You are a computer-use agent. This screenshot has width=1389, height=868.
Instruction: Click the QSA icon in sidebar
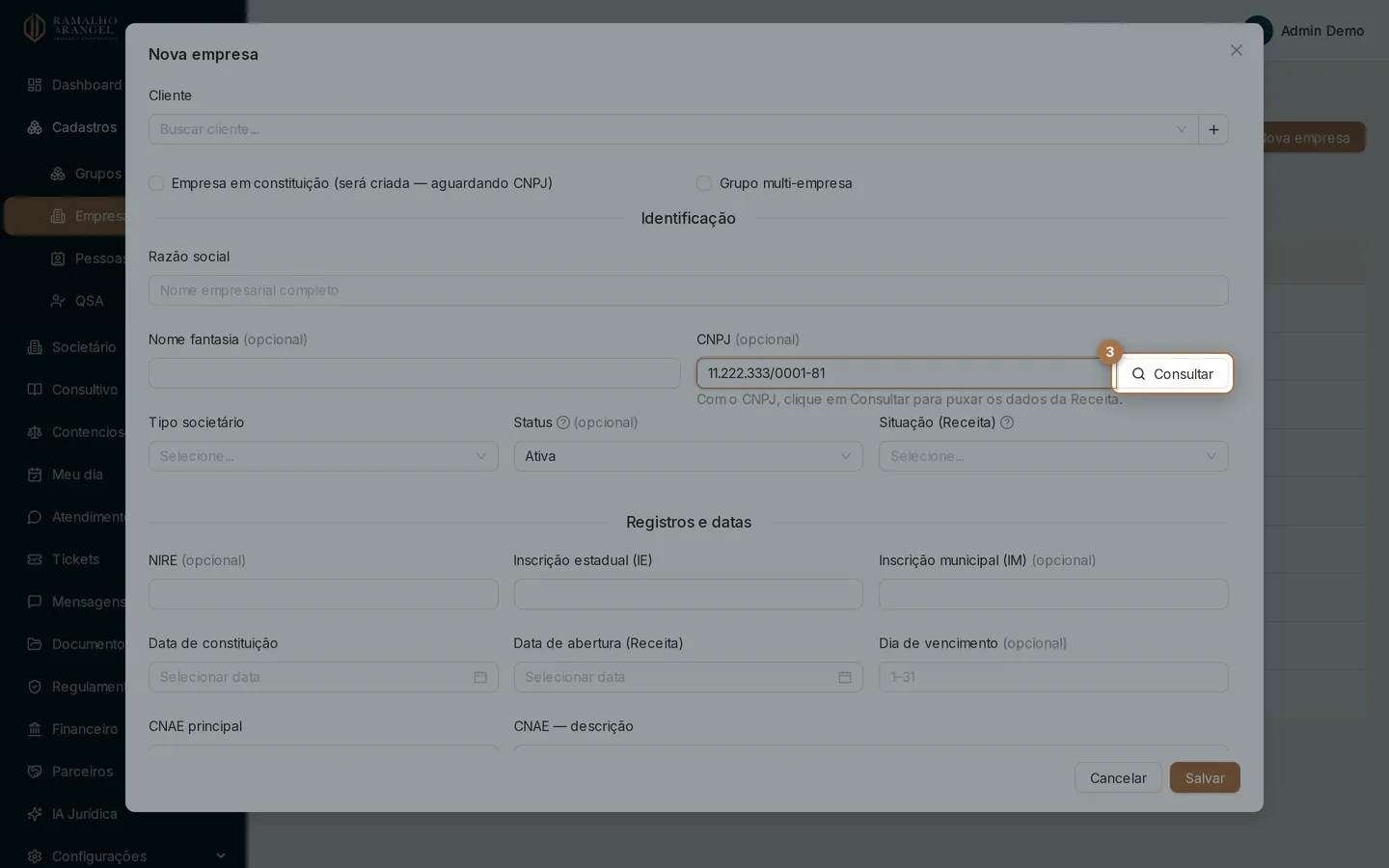[58, 301]
